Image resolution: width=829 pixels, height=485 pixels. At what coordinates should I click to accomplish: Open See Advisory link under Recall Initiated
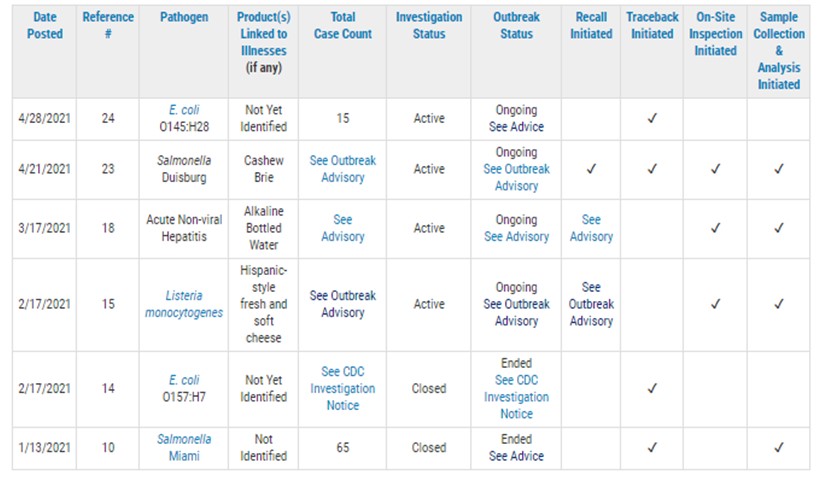coord(591,228)
